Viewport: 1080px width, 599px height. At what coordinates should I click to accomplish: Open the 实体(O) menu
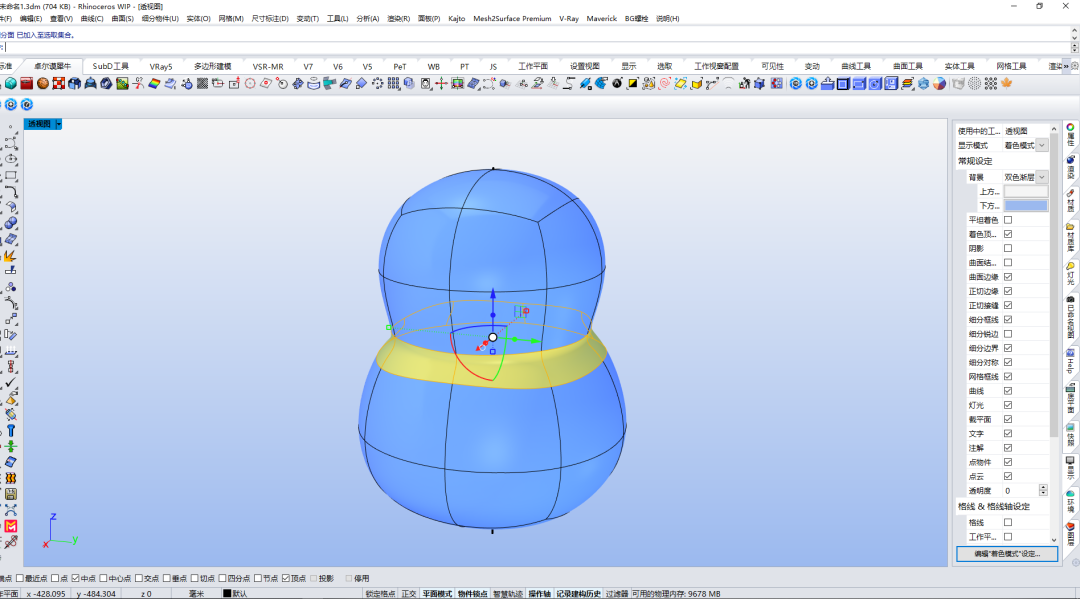(x=198, y=19)
